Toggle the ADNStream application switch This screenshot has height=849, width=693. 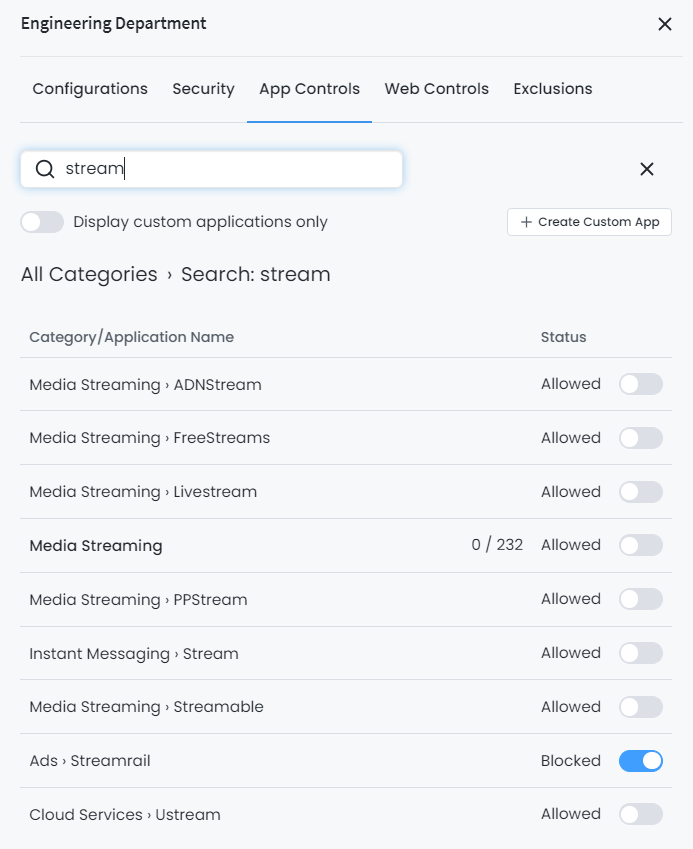640,383
